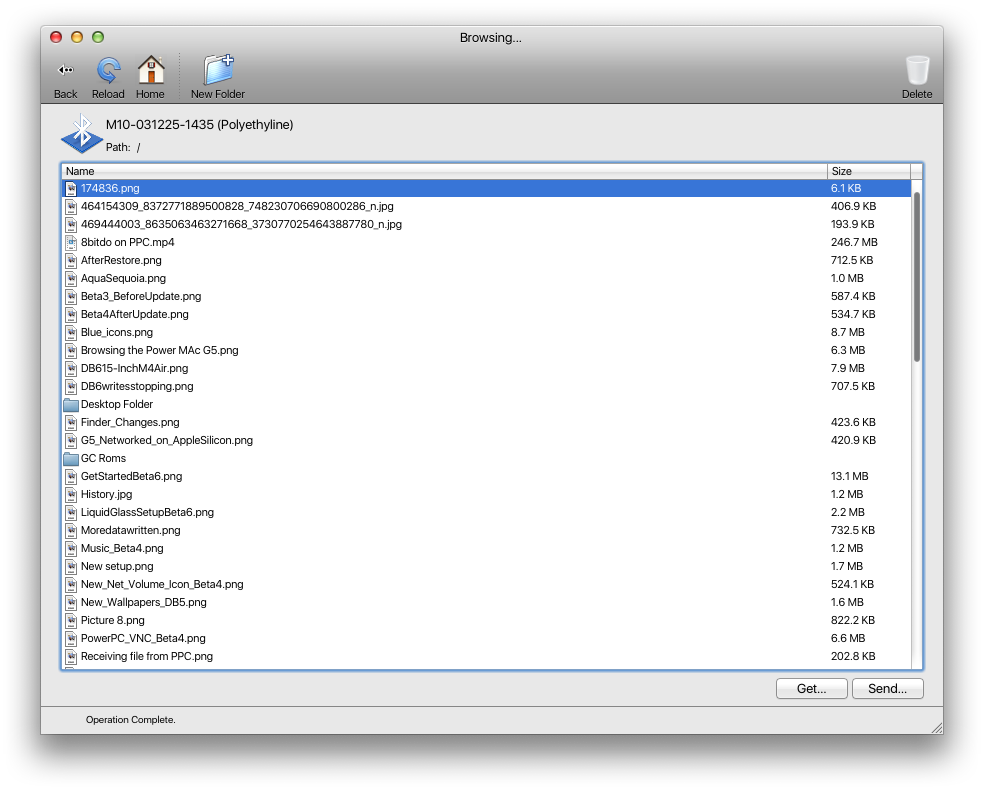The height and width of the screenshot is (790, 984).
Task: Click the window resize grip corner
Action: (x=935, y=727)
